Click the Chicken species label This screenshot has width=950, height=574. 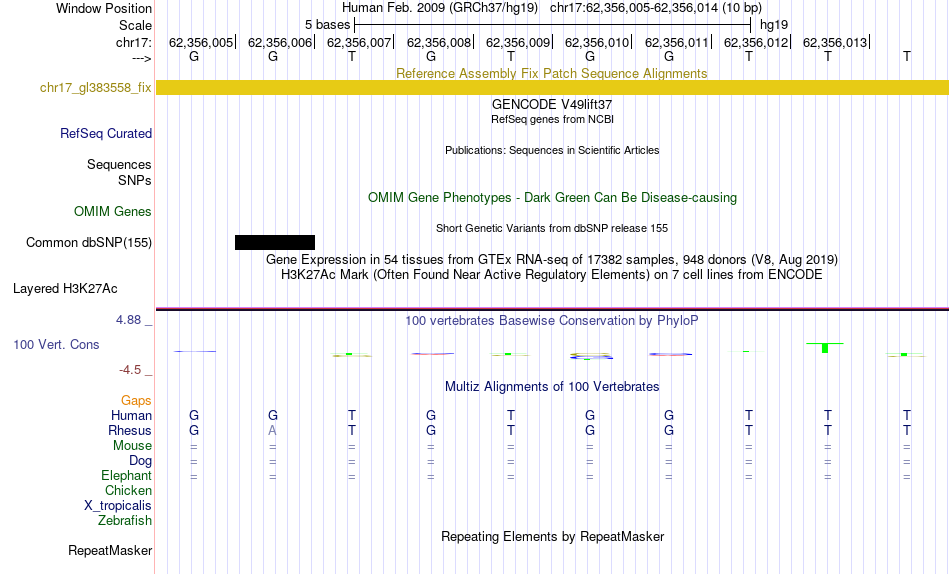pos(128,490)
